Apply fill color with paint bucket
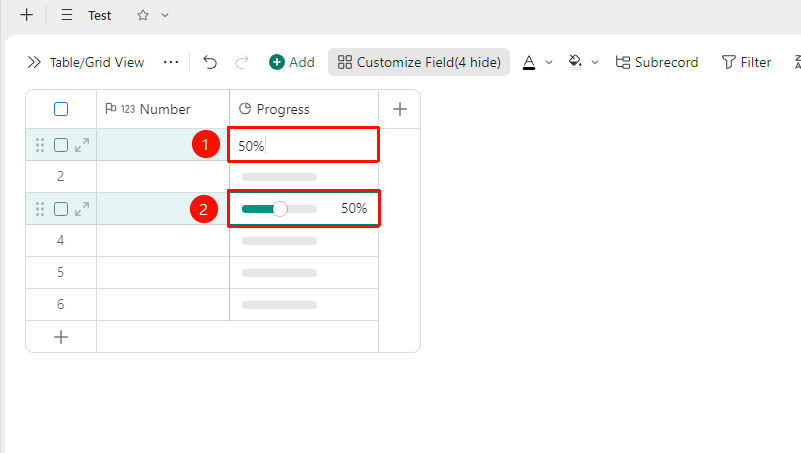801x453 pixels. 575,62
